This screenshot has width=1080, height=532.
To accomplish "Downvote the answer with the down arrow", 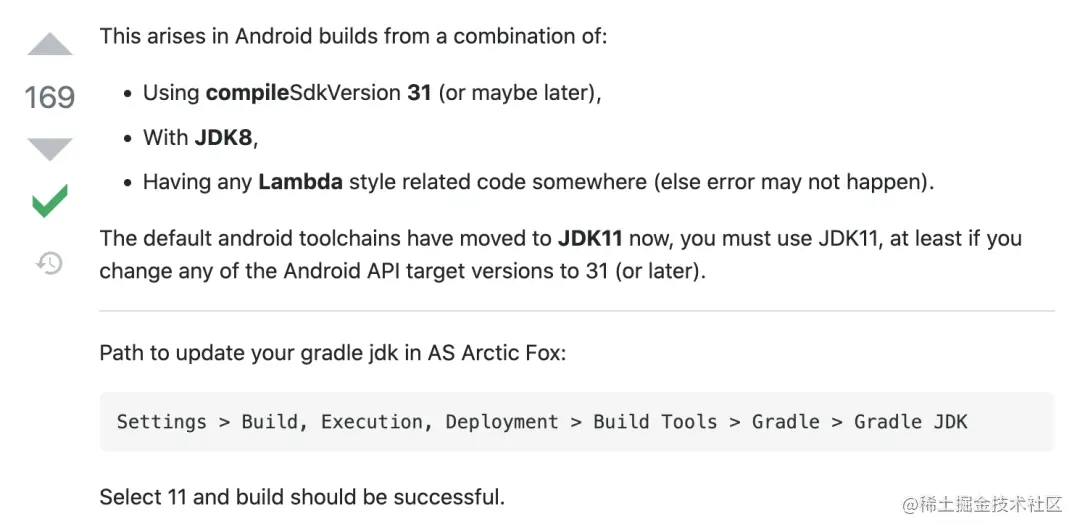I will click(x=50, y=149).
